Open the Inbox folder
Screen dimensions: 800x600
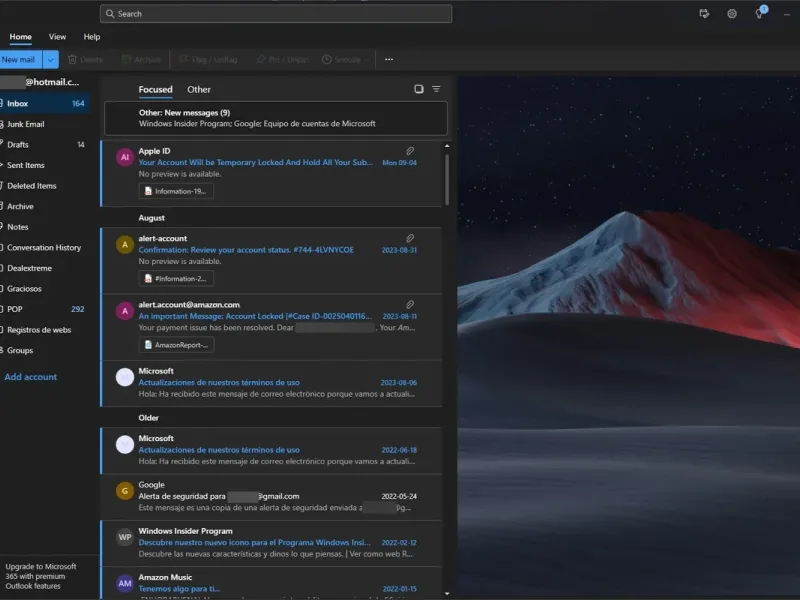(x=44, y=104)
